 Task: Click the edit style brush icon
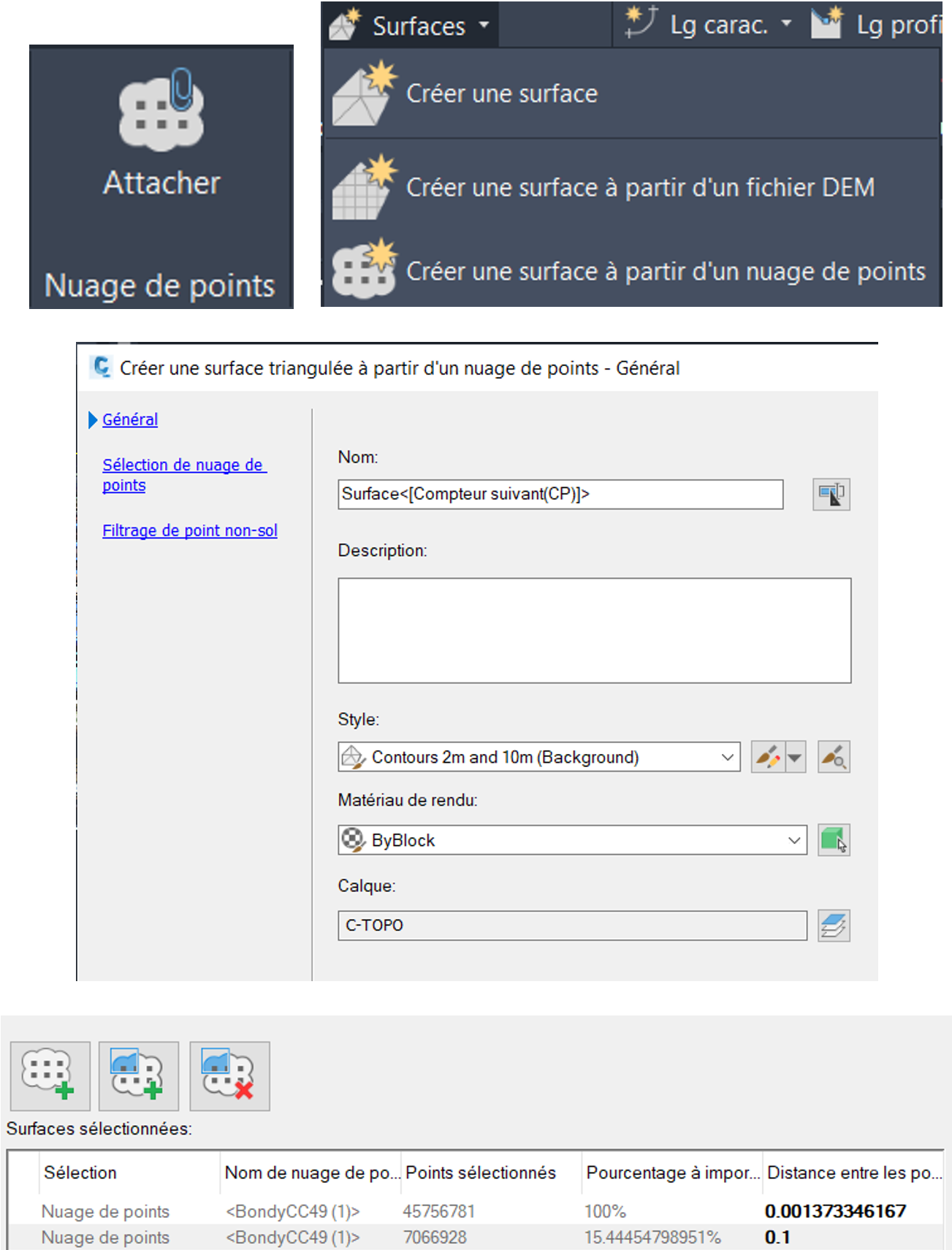coord(767,757)
